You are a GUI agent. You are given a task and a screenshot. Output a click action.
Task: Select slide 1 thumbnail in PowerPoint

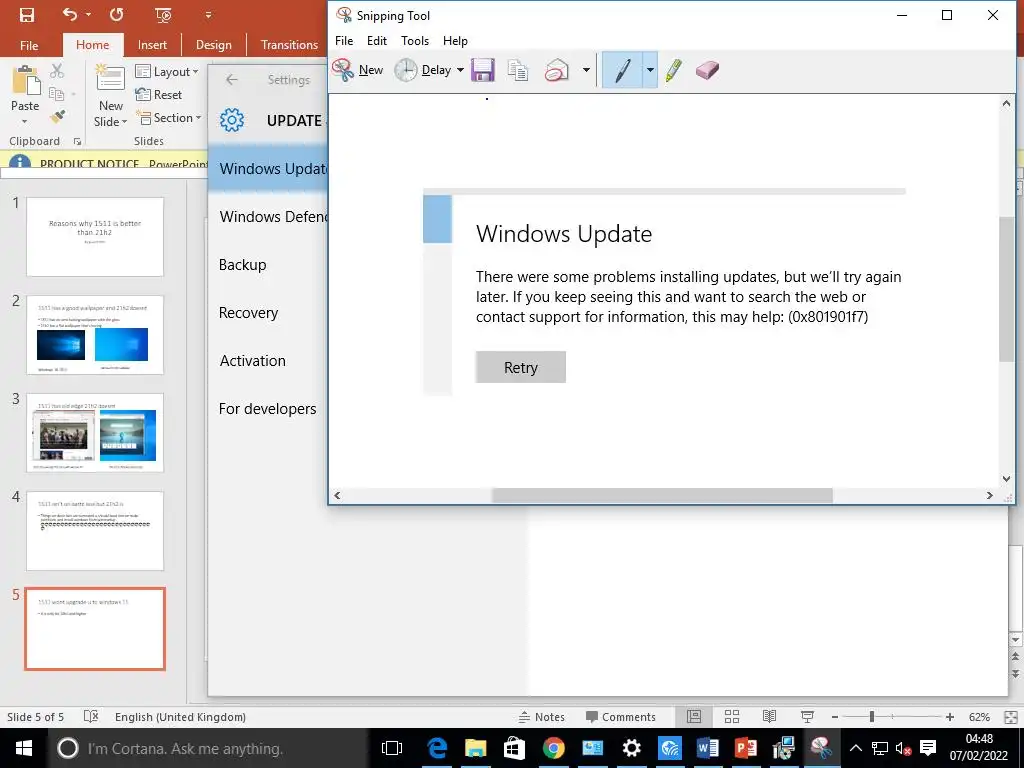(95, 236)
